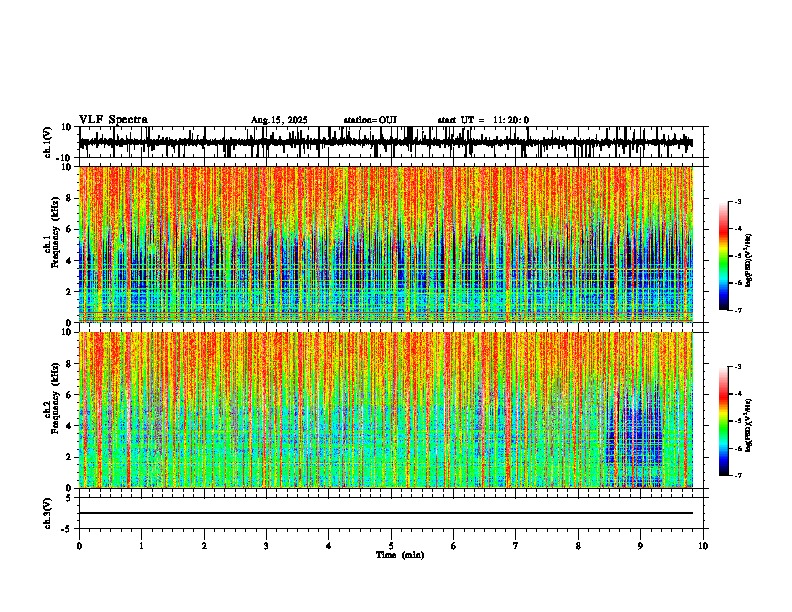Click the ch.1 voltage waveform trace
The height and width of the screenshot is (612, 792).
386,143
